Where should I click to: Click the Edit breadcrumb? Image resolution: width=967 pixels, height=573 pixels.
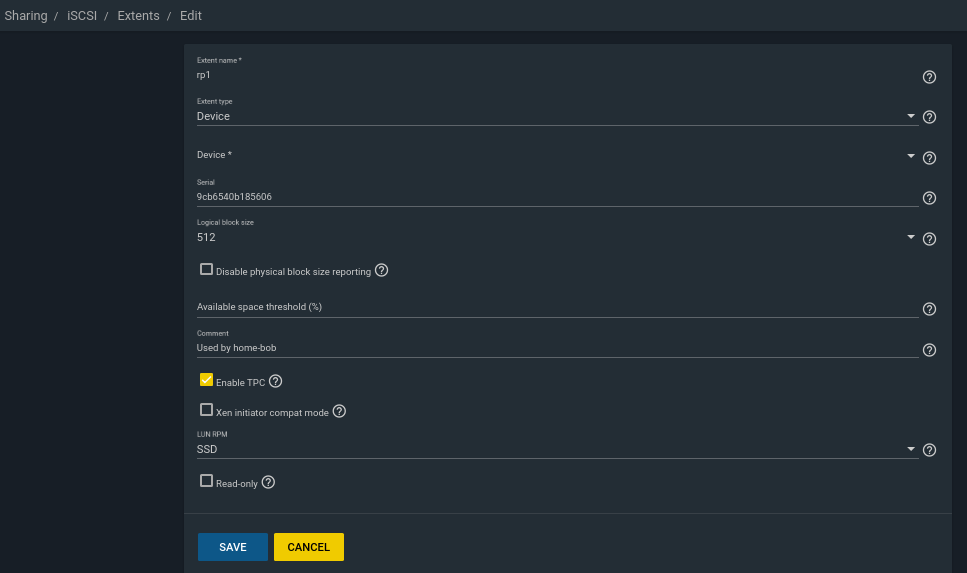[191, 15]
